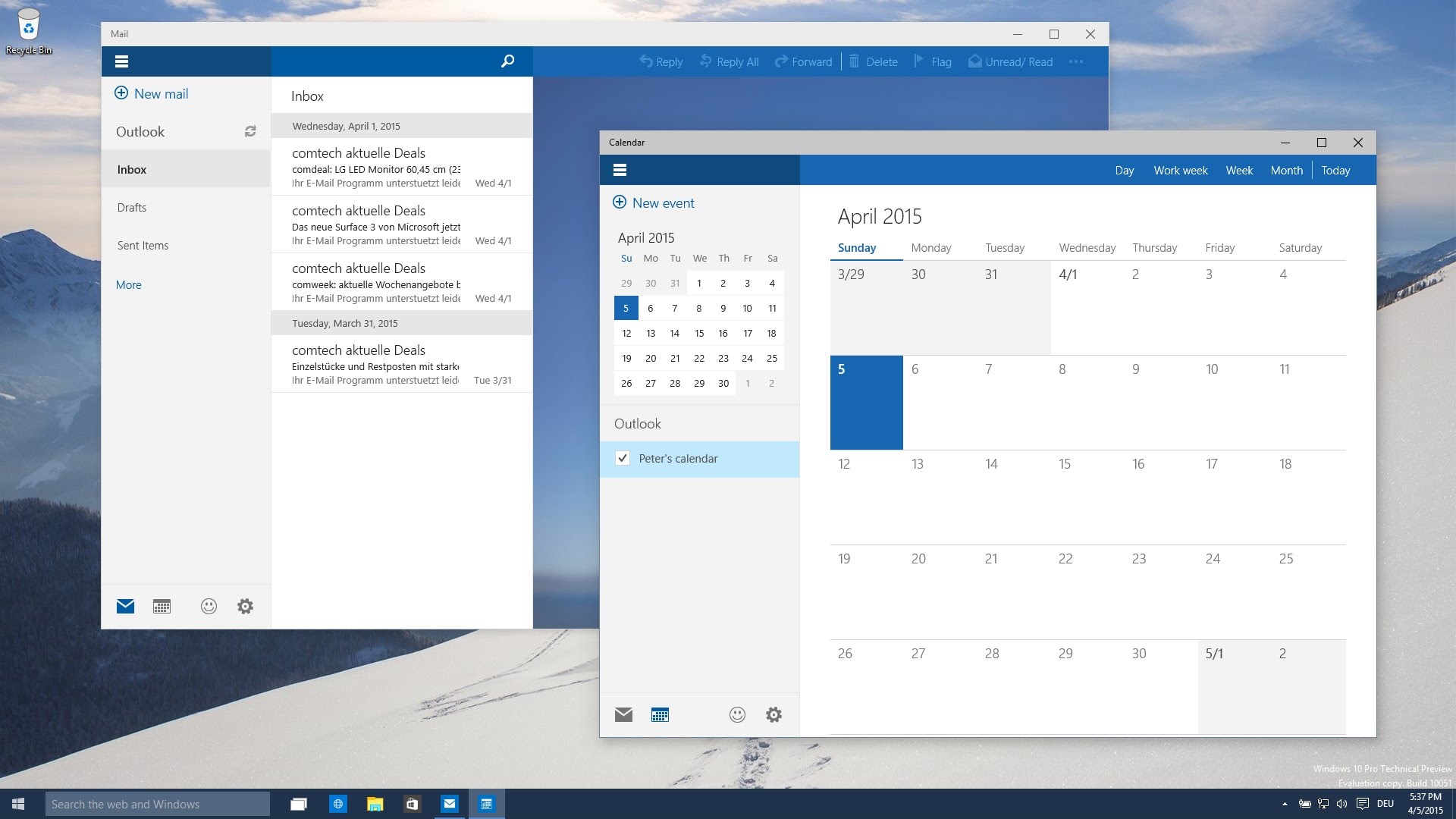Select April 15 in mini calendar
The width and height of the screenshot is (1456, 819).
tap(699, 333)
